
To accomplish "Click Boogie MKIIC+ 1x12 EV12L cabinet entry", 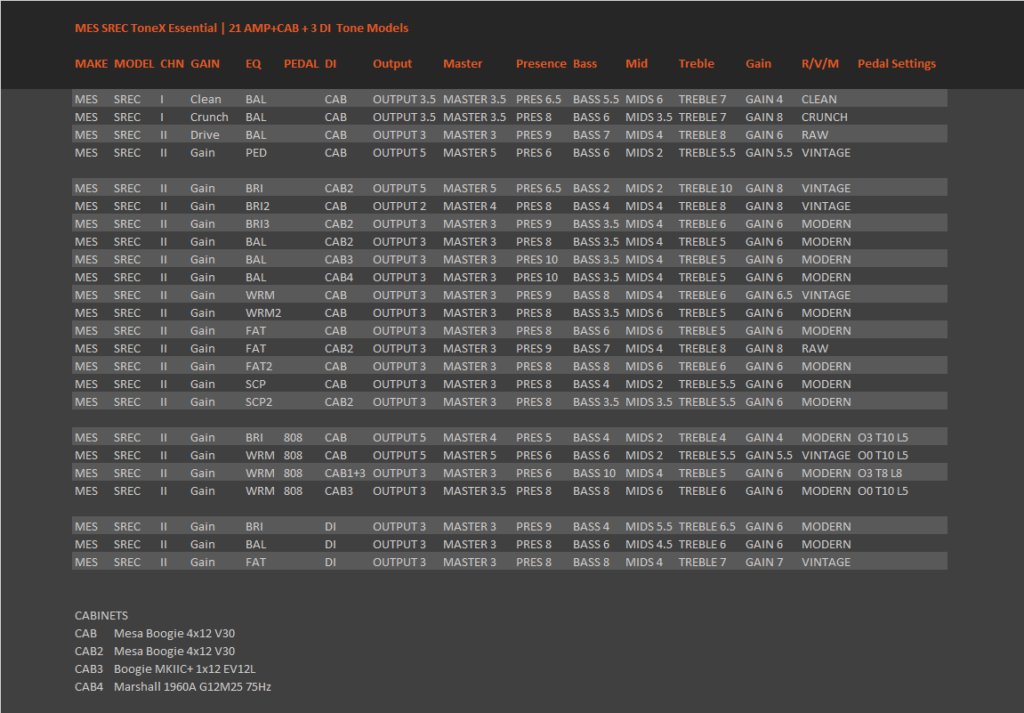I will 185,669.
